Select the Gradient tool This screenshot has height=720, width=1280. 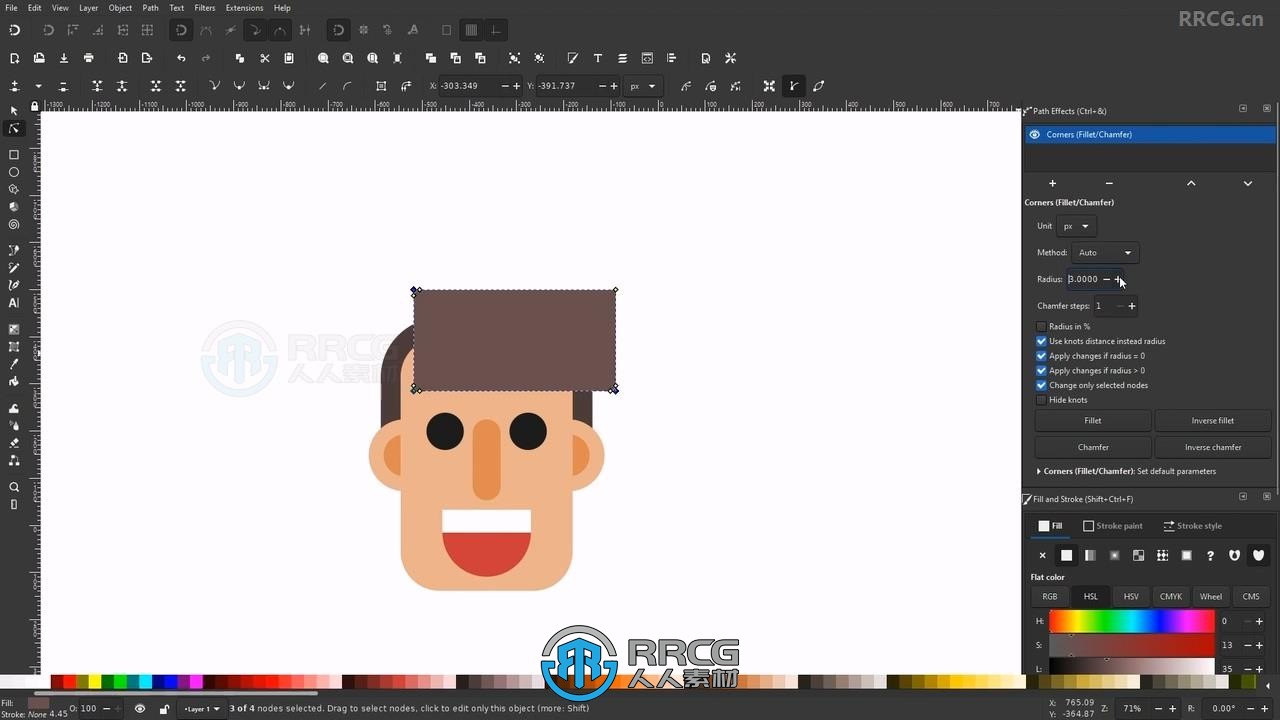click(x=14, y=329)
